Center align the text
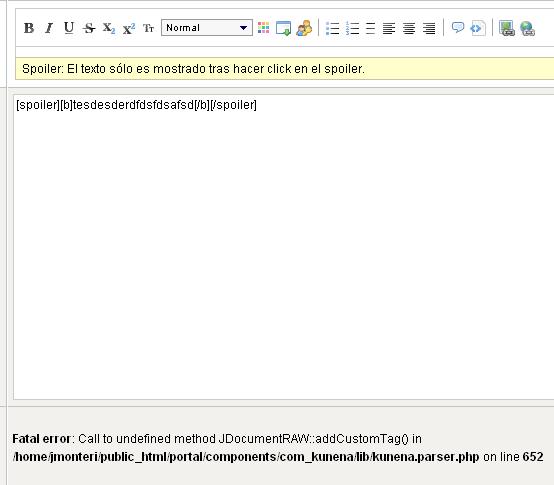This screenshot has width=554, height=485. coord(409,28)
